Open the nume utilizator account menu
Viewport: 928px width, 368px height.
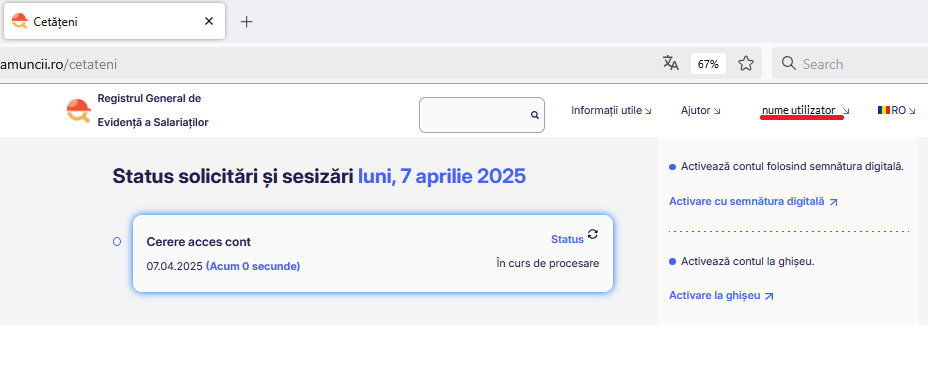(805, 110)
